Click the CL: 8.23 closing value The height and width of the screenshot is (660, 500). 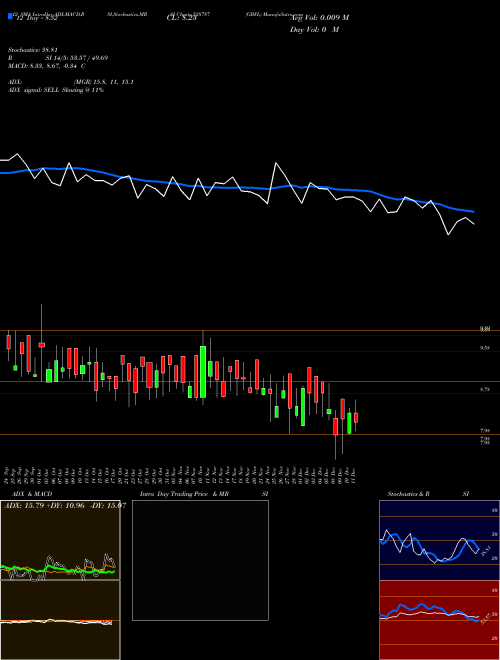click(181, 18)
